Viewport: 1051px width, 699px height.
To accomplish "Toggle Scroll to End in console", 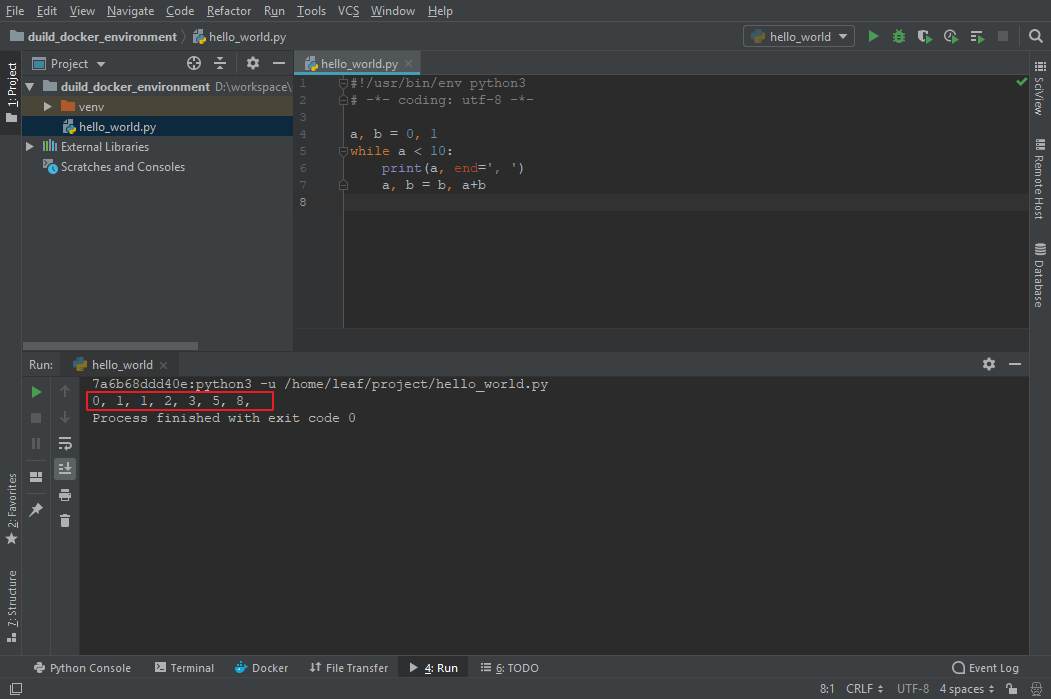I will tap(65, 468).
